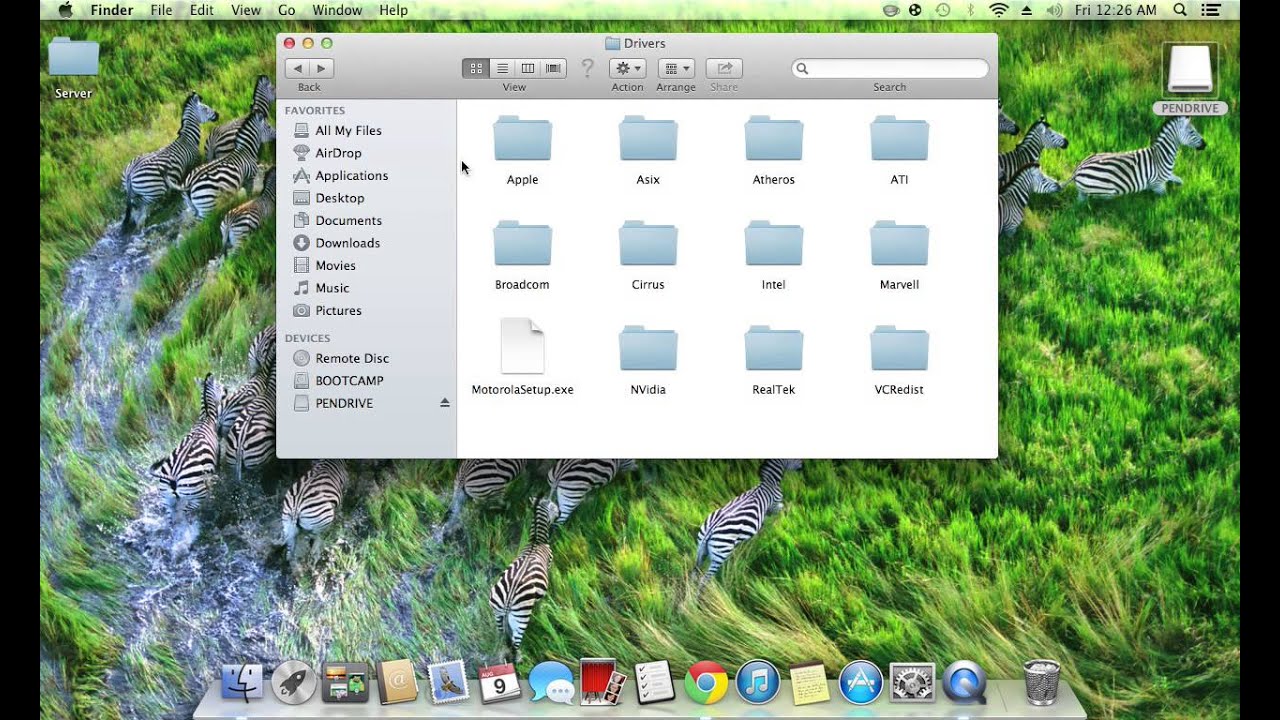Open iTunes from the Dock

(x=758, y=683)
